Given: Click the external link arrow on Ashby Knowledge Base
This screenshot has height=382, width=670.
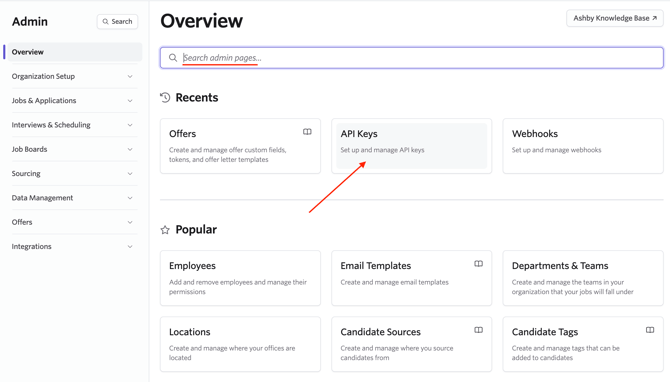Looking at the screenshot, I should coord(654,18).
